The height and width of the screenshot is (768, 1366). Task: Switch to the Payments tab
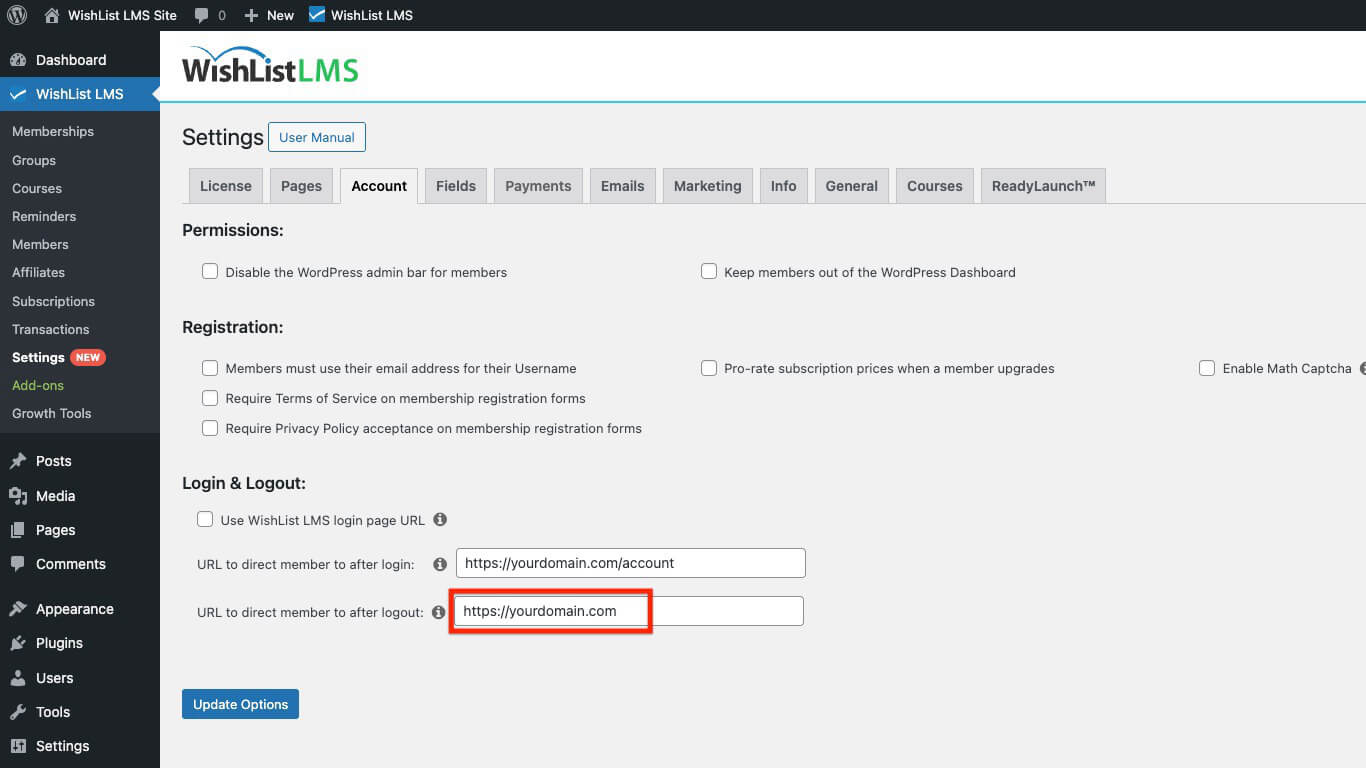point(538,185)
